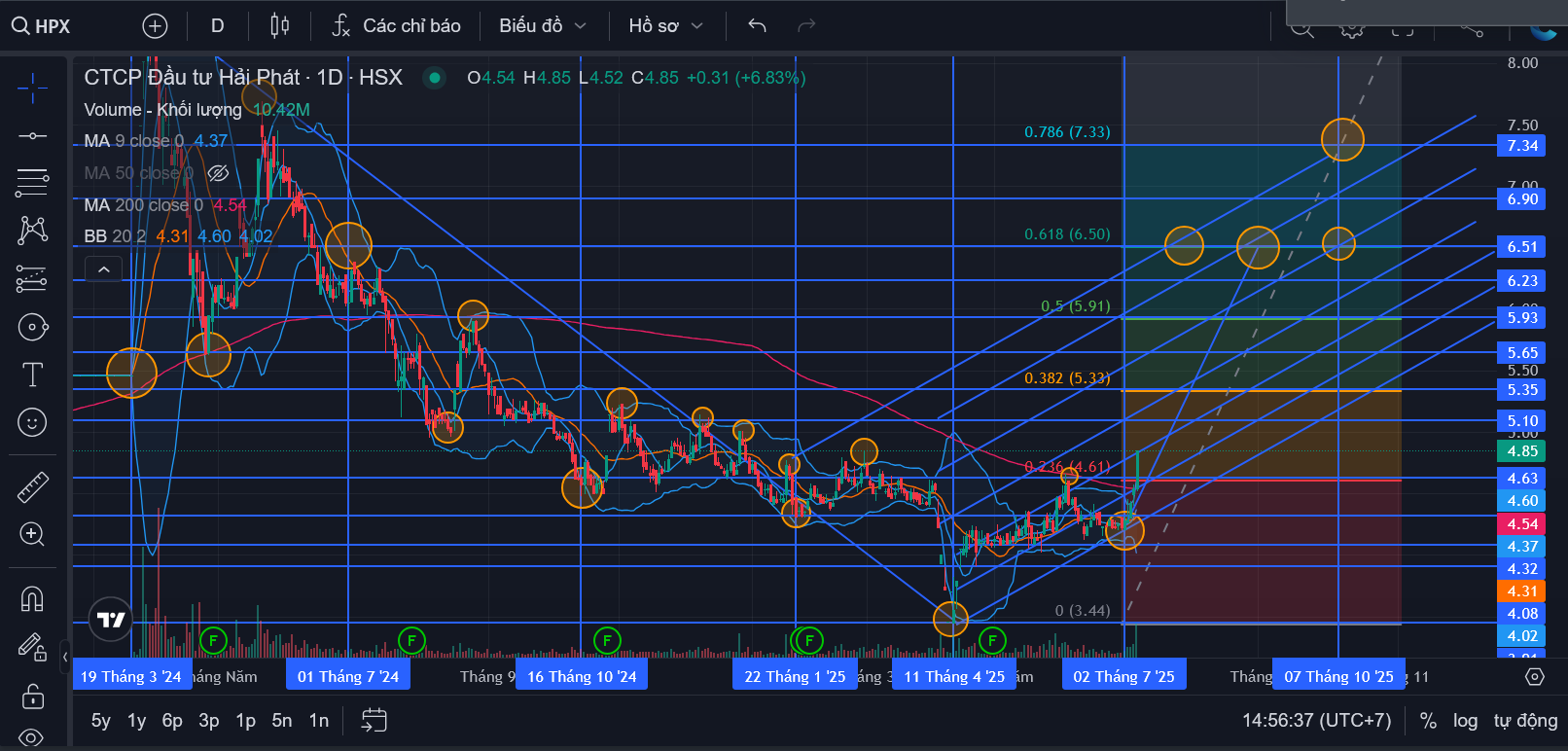Screen dimensions: 1568x751
Task: Toggle stay in drawing mode
Action: pyautogui.click(x=32, y=647)
